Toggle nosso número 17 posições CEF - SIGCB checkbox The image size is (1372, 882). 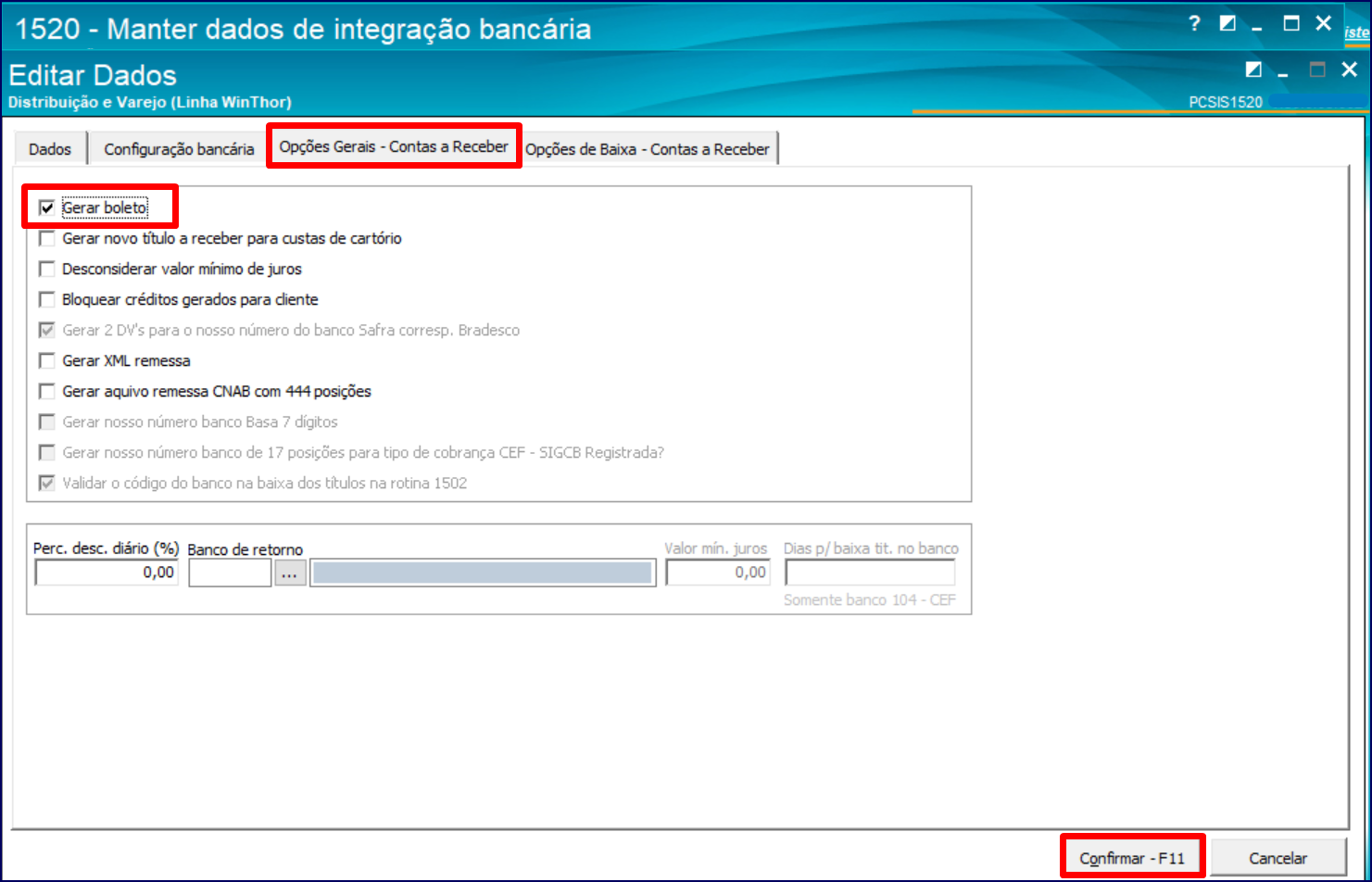point(47,452)
